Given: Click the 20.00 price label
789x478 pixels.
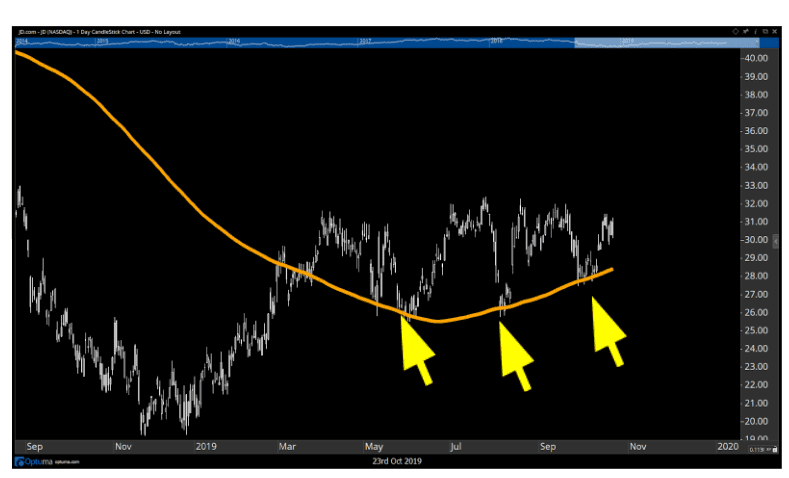Looking at the screenshot, I should (756, 422).
